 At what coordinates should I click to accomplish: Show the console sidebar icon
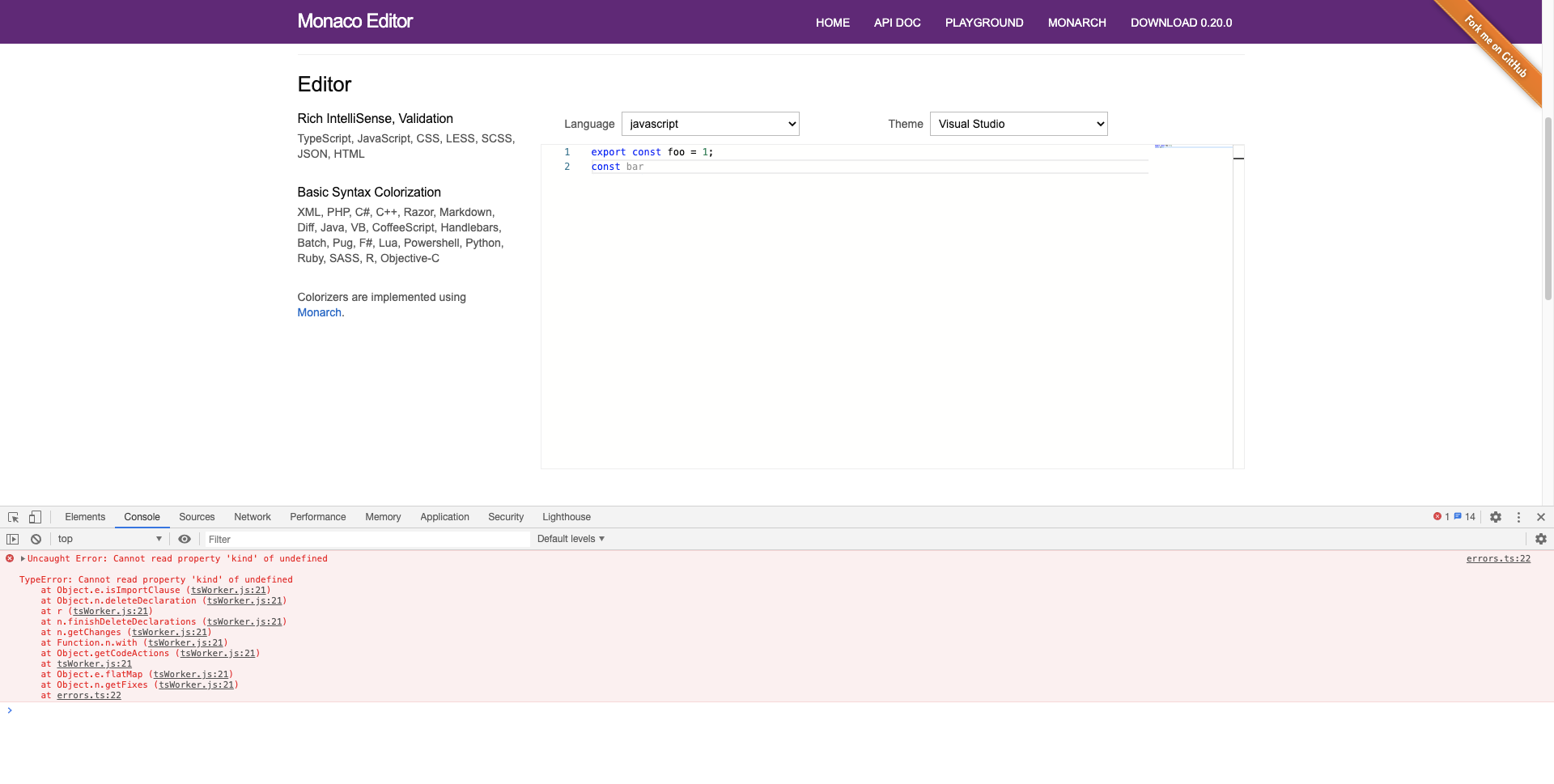pos(12,539)
